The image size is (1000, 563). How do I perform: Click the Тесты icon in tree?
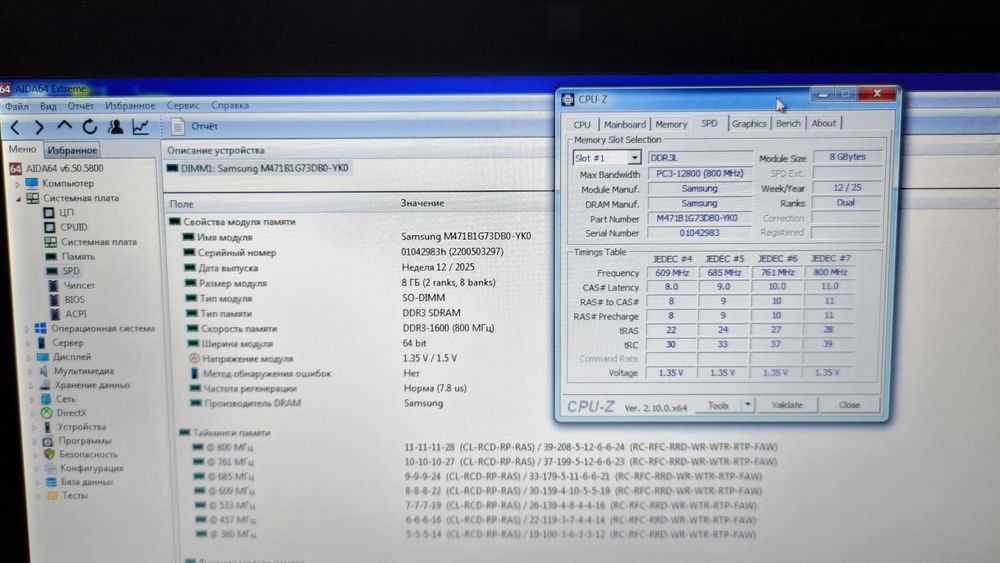[53, 495]
